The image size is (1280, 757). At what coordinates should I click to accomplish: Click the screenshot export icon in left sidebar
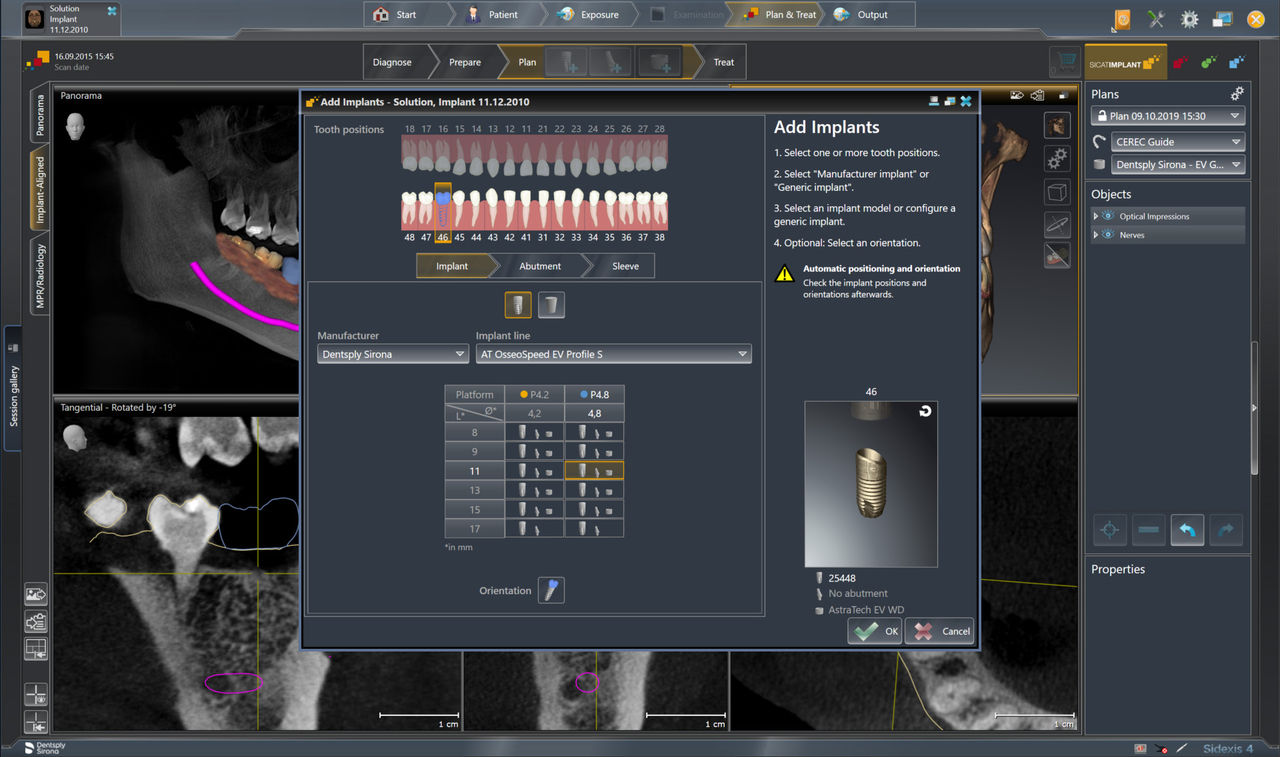[x=35, y=593]
